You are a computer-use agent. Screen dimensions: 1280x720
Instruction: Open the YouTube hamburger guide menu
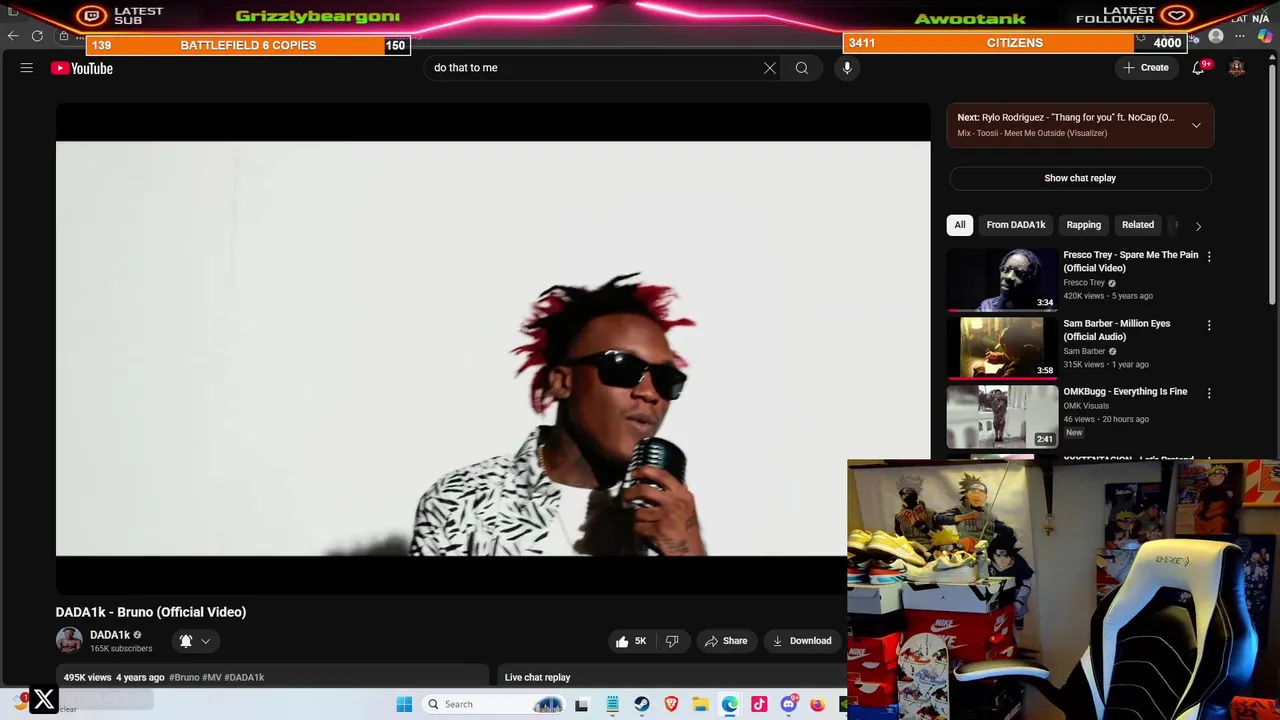click(x=27, y=68)
